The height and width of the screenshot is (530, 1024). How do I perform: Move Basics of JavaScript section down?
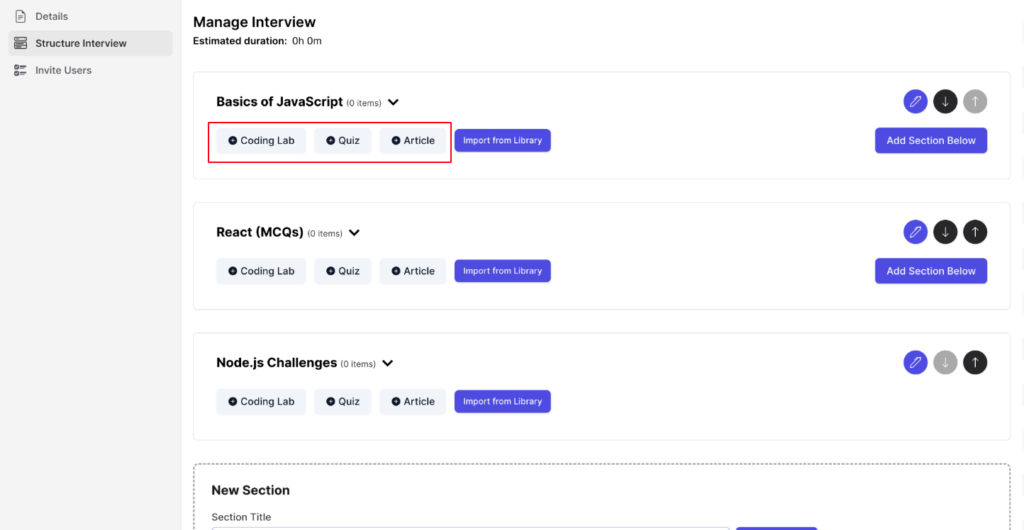(x=945, y=101)
